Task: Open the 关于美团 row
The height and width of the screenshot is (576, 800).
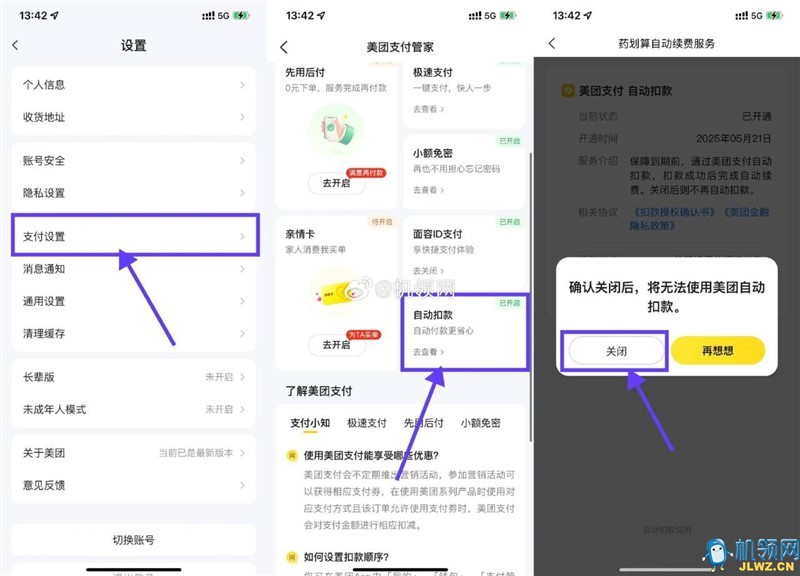Action: [x=134, y=453]
